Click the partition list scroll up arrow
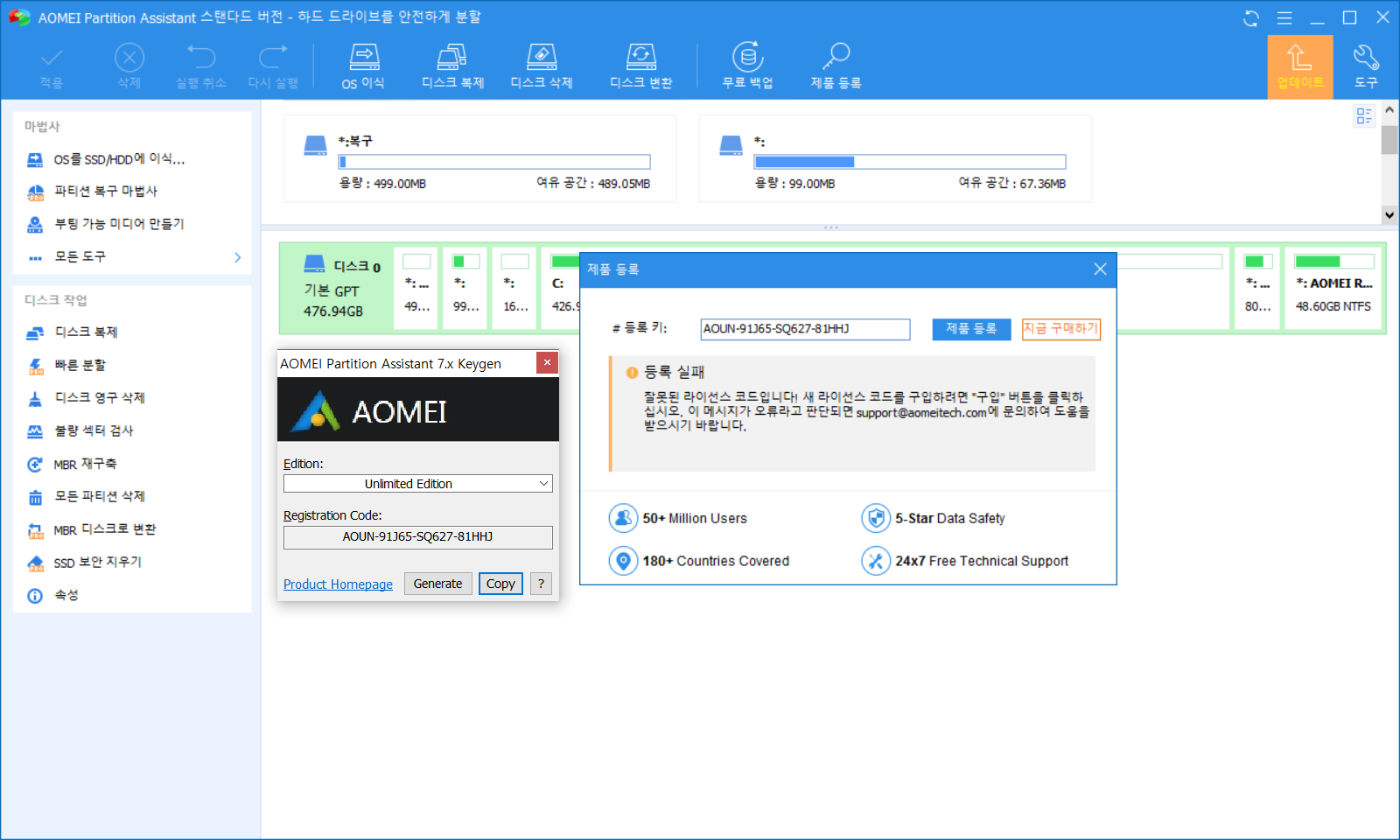 click(1389, 110)
